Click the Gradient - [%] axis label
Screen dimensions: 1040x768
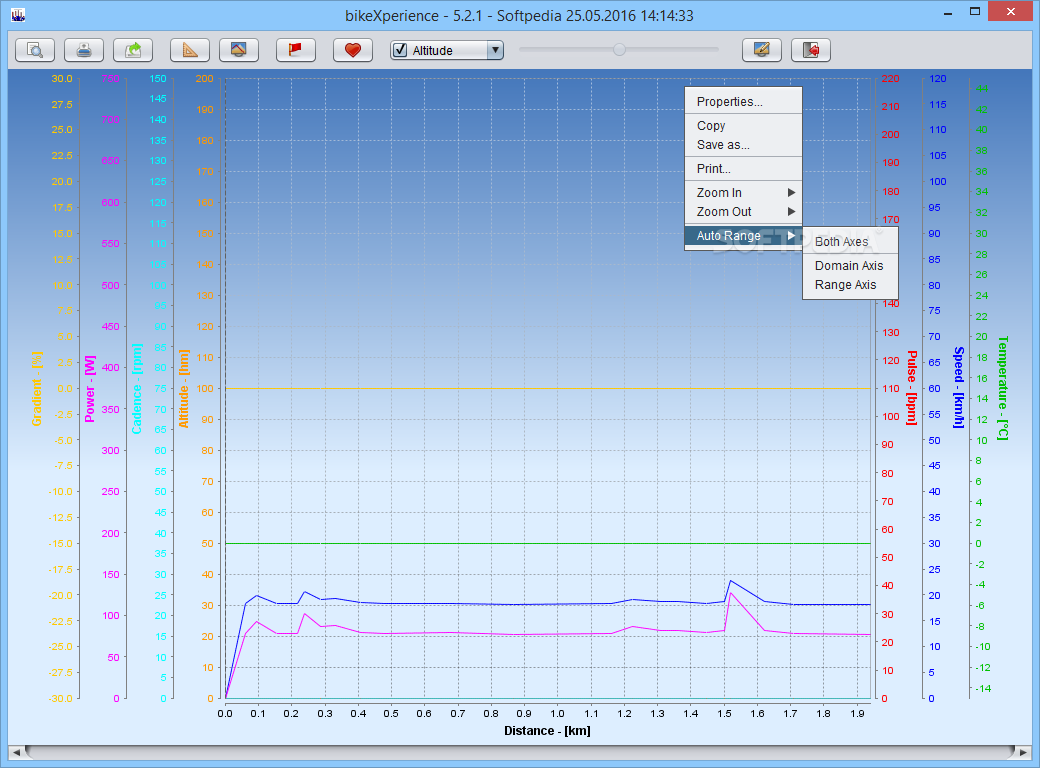[x=36, y=389]
